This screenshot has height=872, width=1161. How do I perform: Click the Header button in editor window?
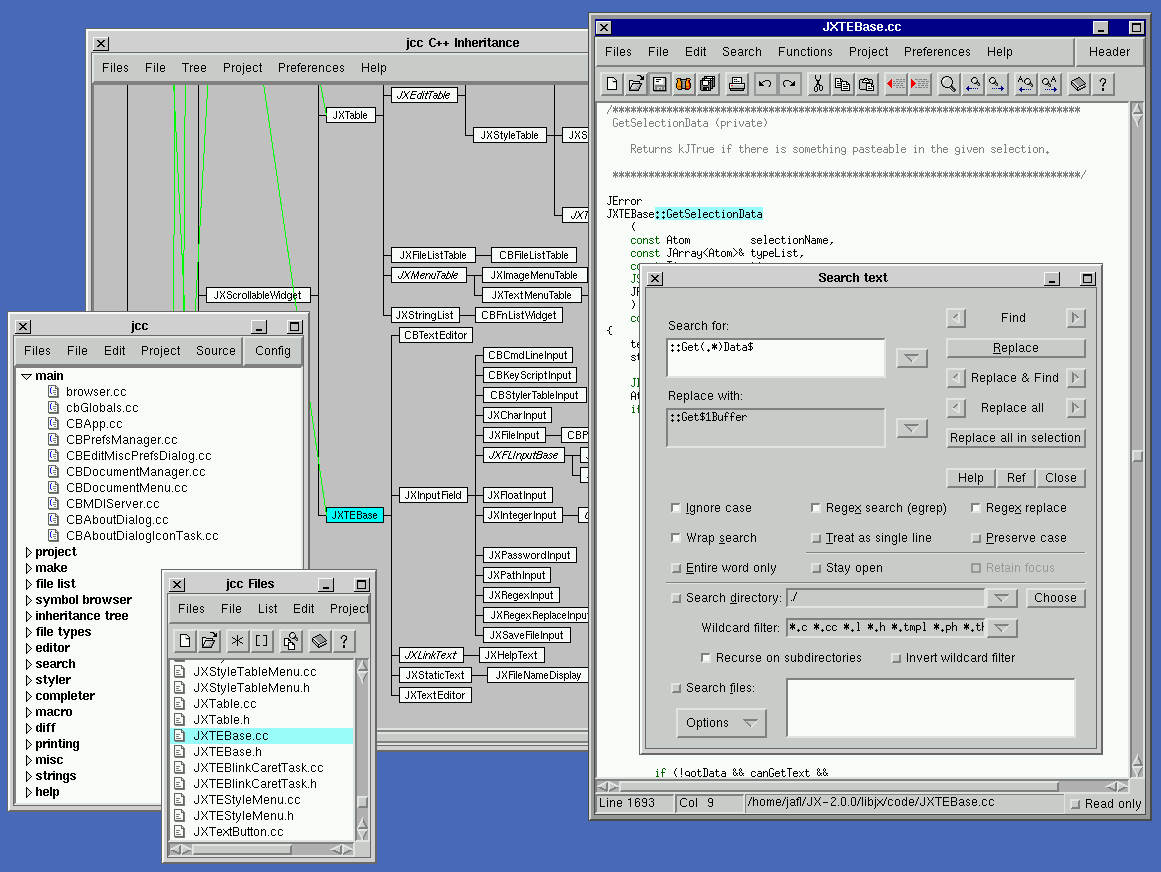point(1108,52)
